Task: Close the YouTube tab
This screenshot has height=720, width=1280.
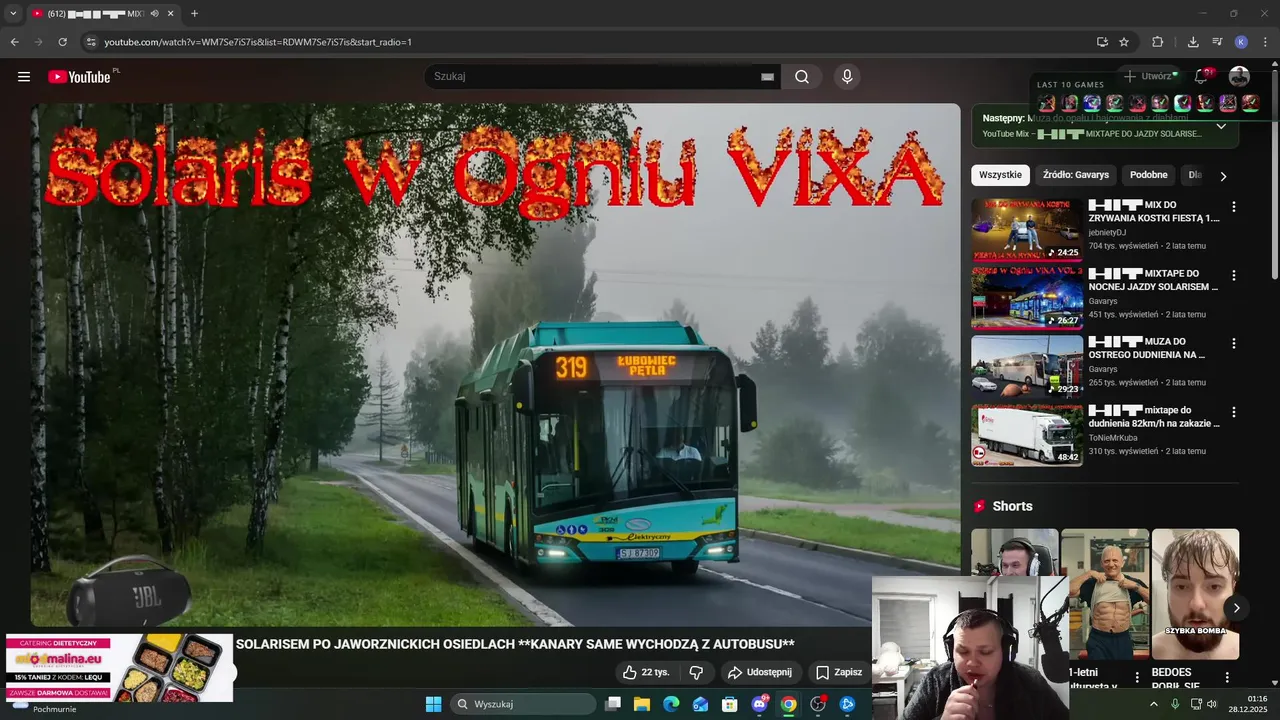Action: pos(170,14)
